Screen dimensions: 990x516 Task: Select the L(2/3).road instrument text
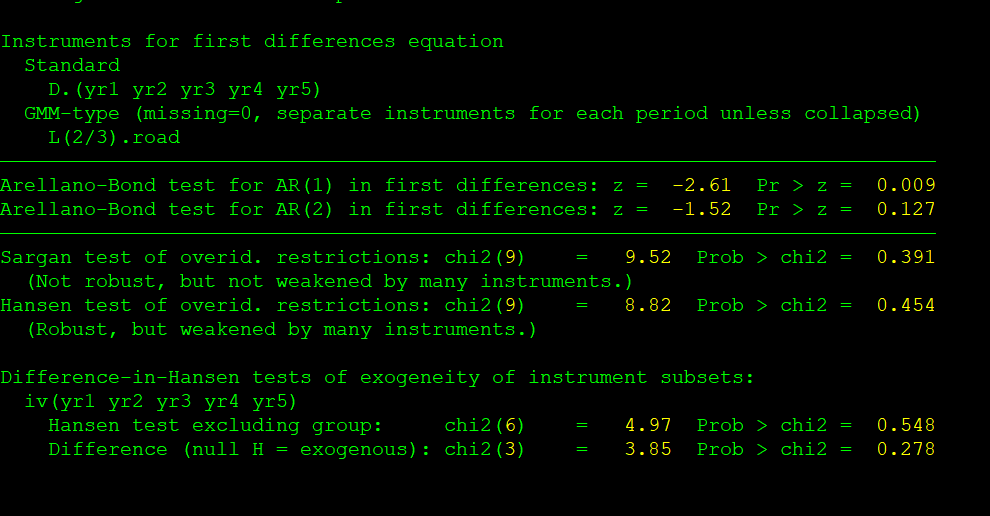tap(114, 138)
